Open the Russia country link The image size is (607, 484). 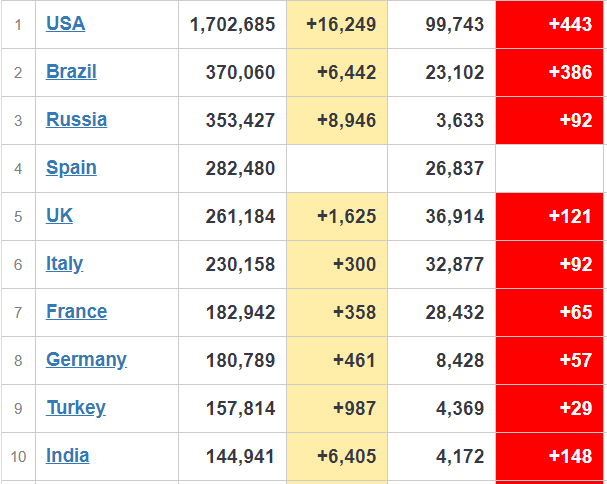pos(76,120)
